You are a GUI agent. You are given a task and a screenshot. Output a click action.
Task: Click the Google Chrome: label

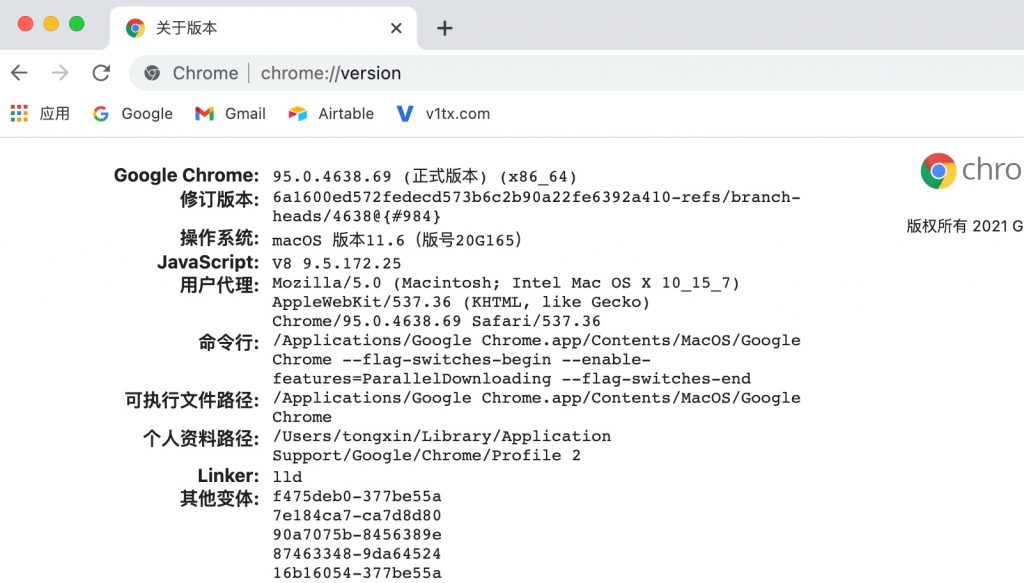pos(186,175)
